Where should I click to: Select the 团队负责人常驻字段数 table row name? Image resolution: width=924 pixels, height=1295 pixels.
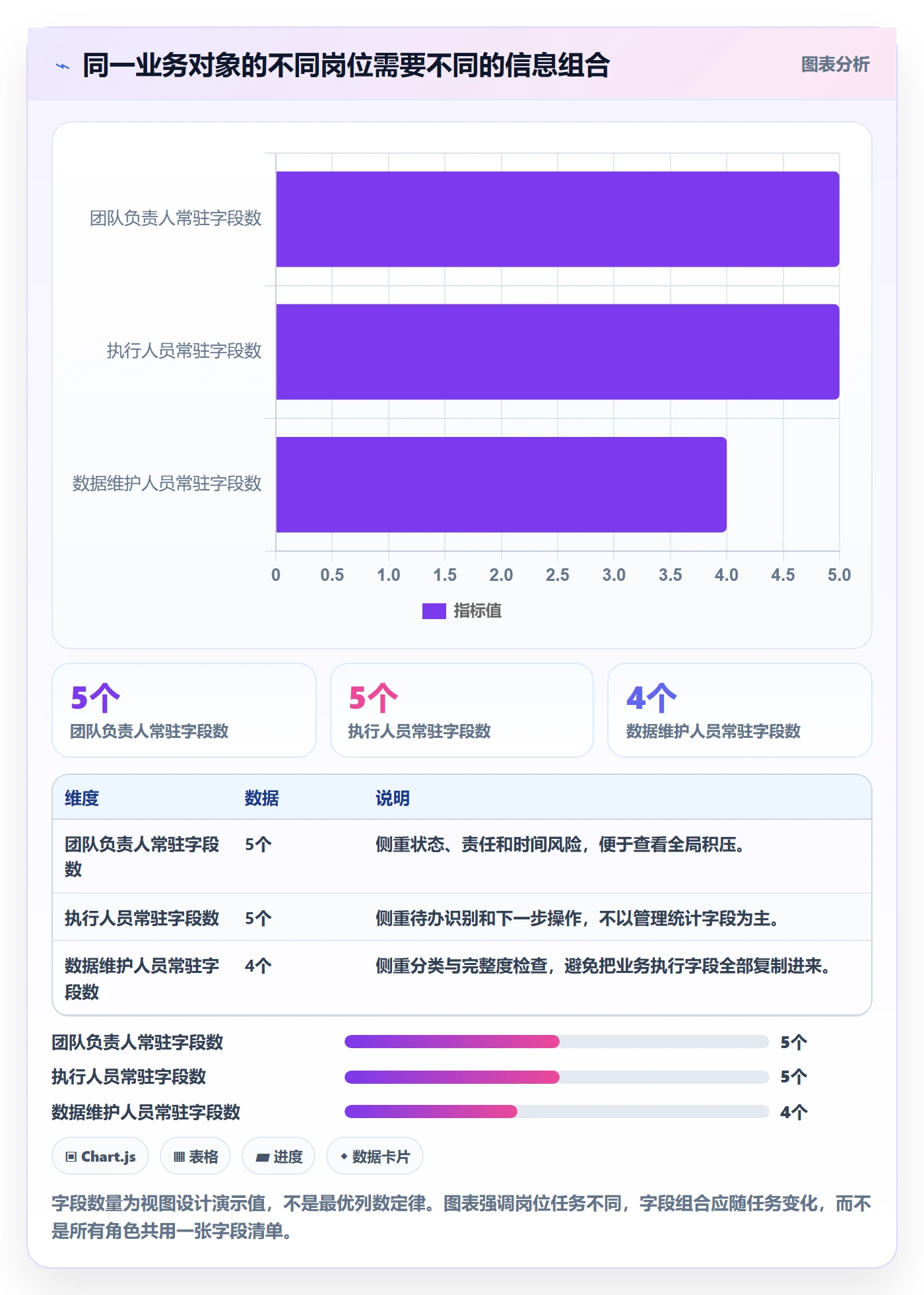(x=142, y=857)
